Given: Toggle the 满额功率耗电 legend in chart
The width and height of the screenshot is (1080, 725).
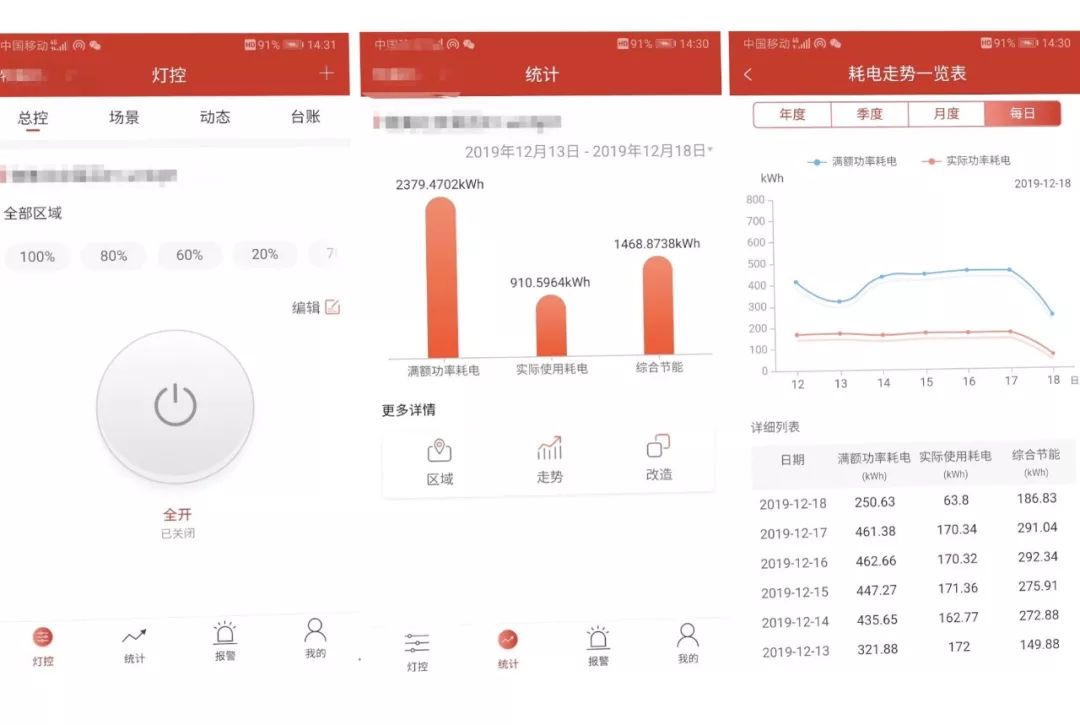Looking at the screenshot, I should [850, 162].
